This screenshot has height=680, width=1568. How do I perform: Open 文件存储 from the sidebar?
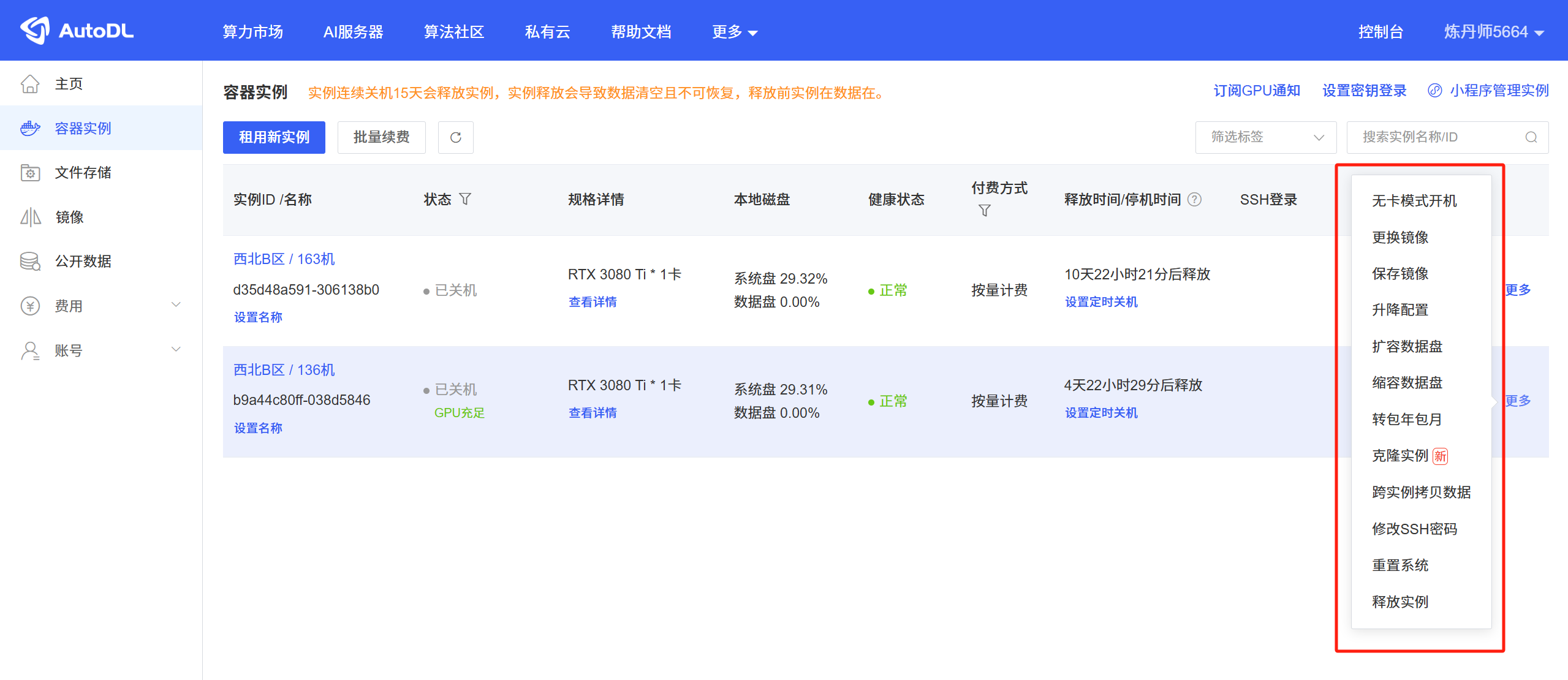click(x=30, y=172)
